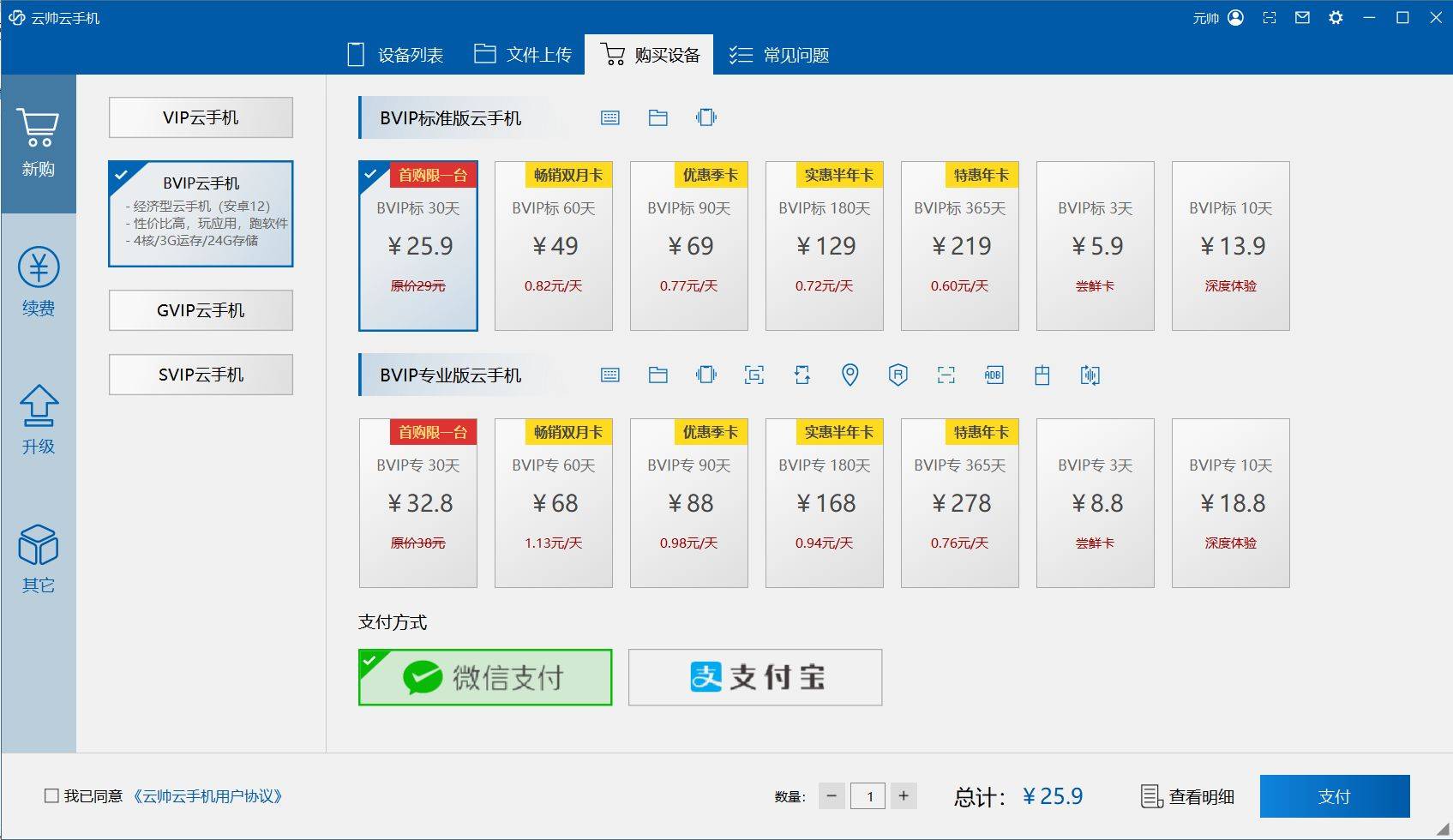Click the root shield icon in BVIP专业版 row

click(898, 375)
